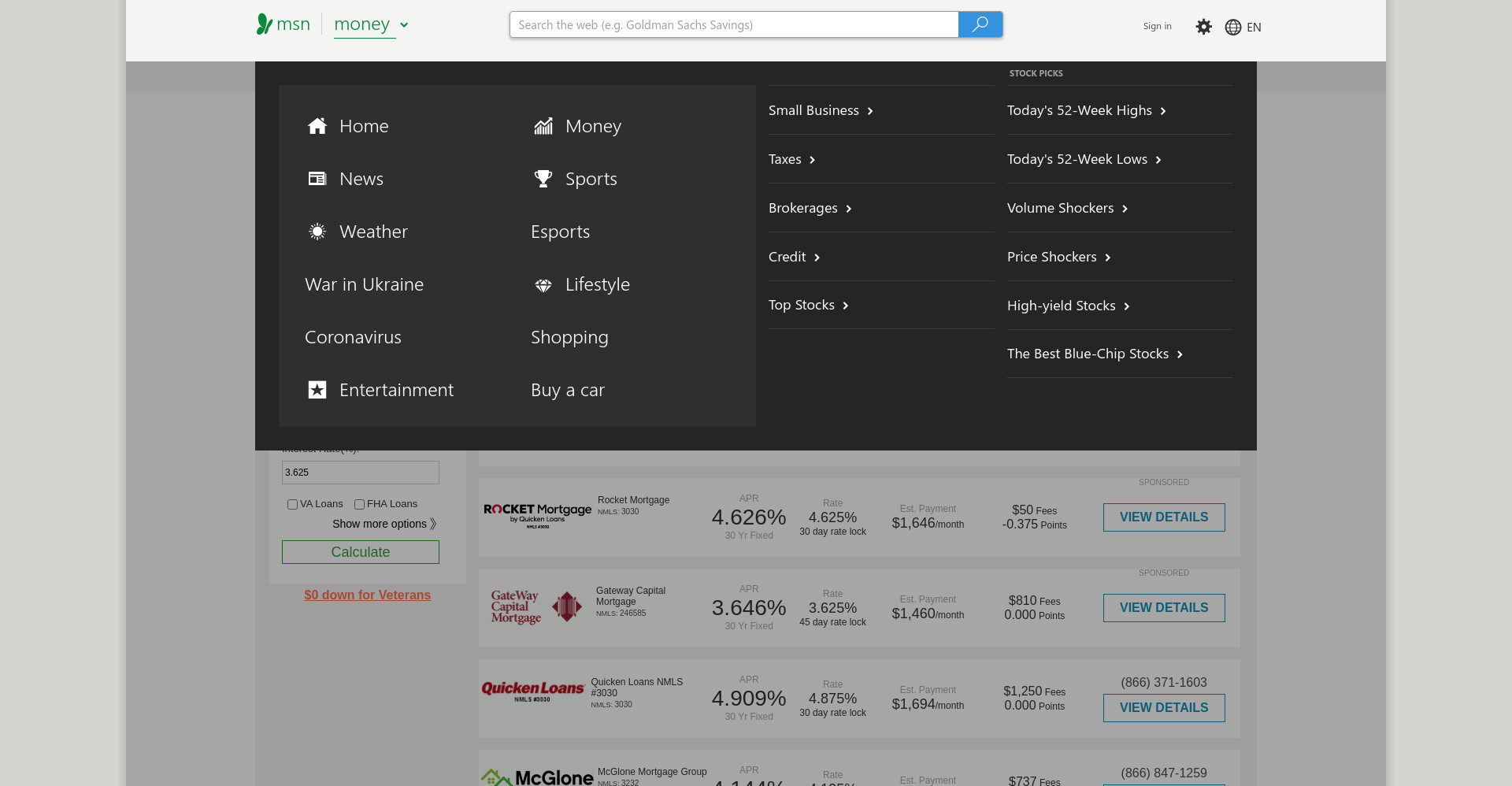1512x786 pixels.
Task: Click the McGlone logo
Action: tap(537, 777)
